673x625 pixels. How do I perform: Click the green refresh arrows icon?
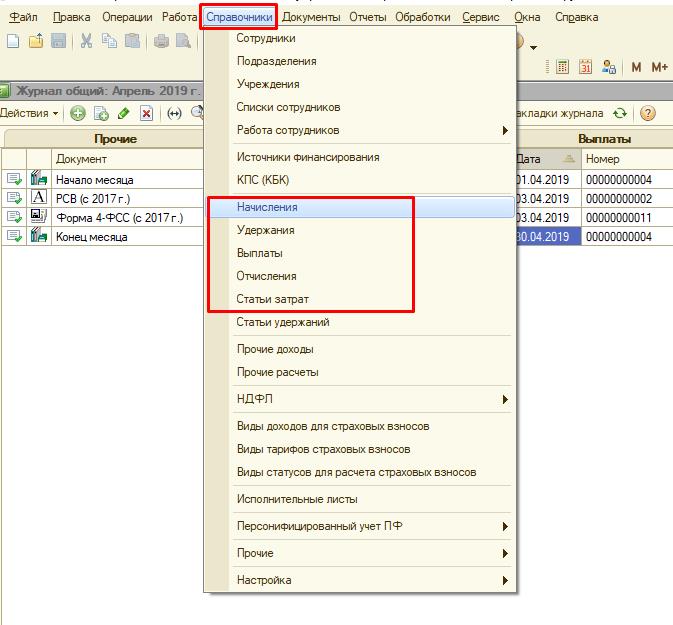pos(621,114)
